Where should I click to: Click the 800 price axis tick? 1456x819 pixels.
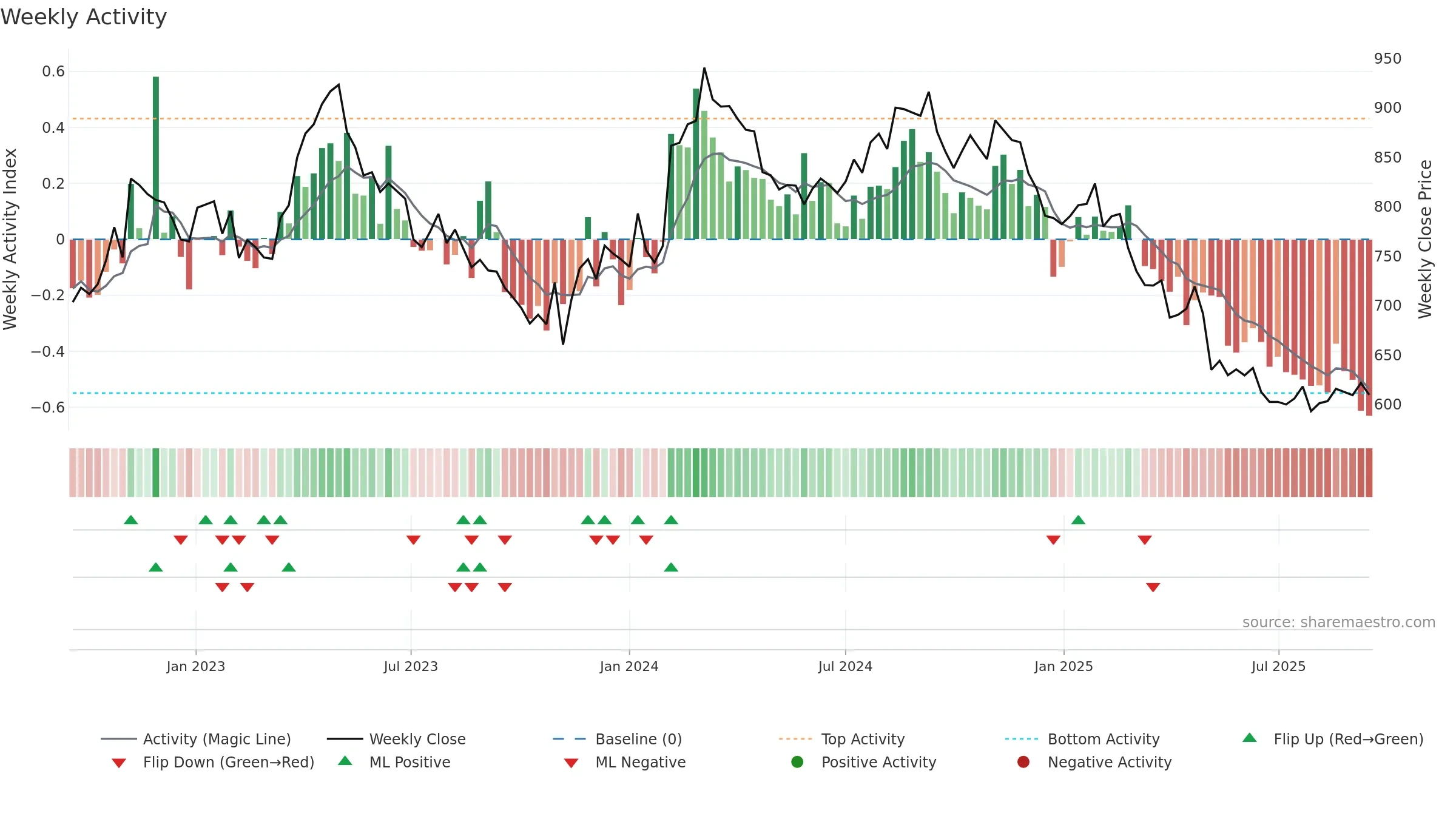pos(1387,207)
